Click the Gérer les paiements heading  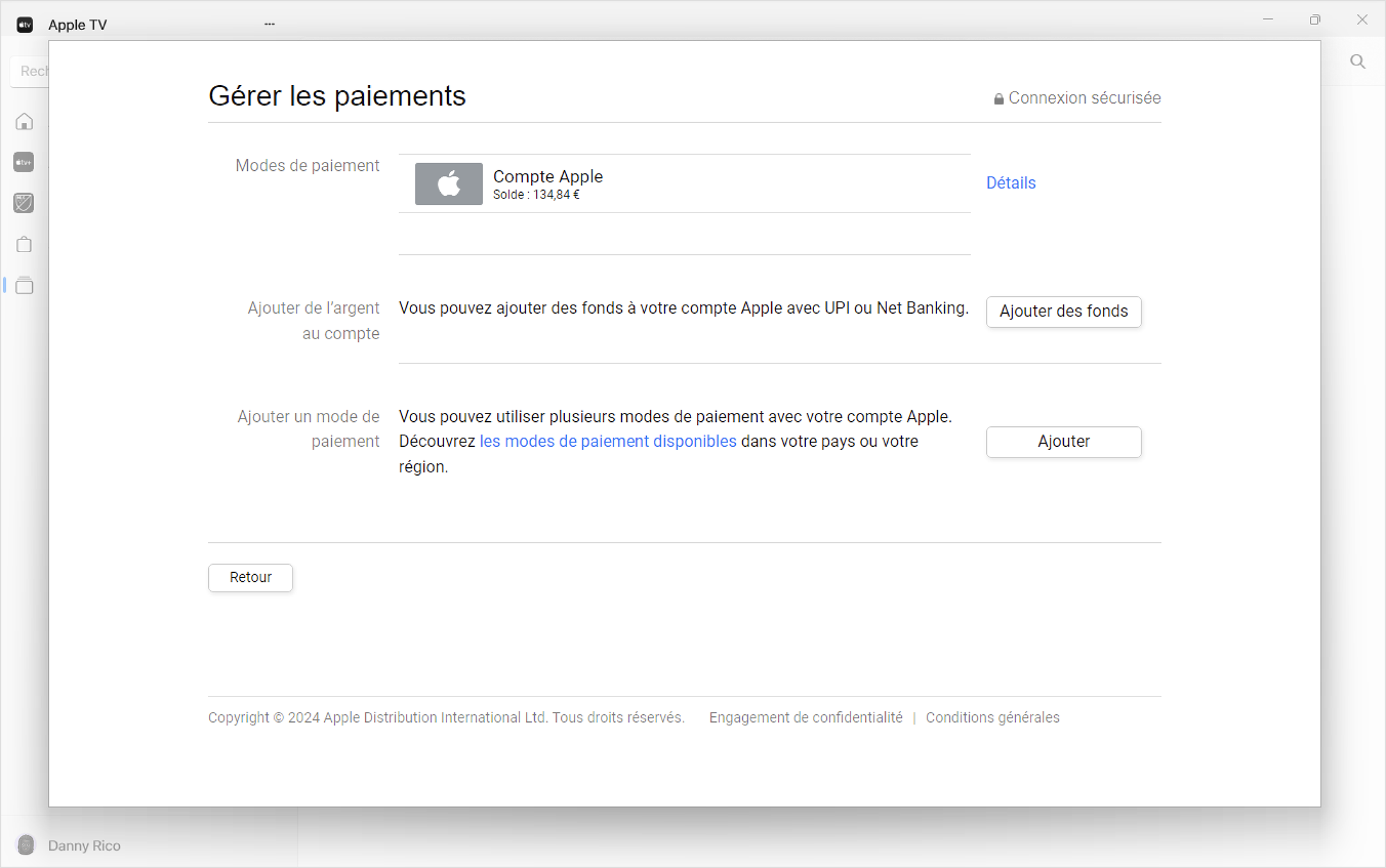337,96
